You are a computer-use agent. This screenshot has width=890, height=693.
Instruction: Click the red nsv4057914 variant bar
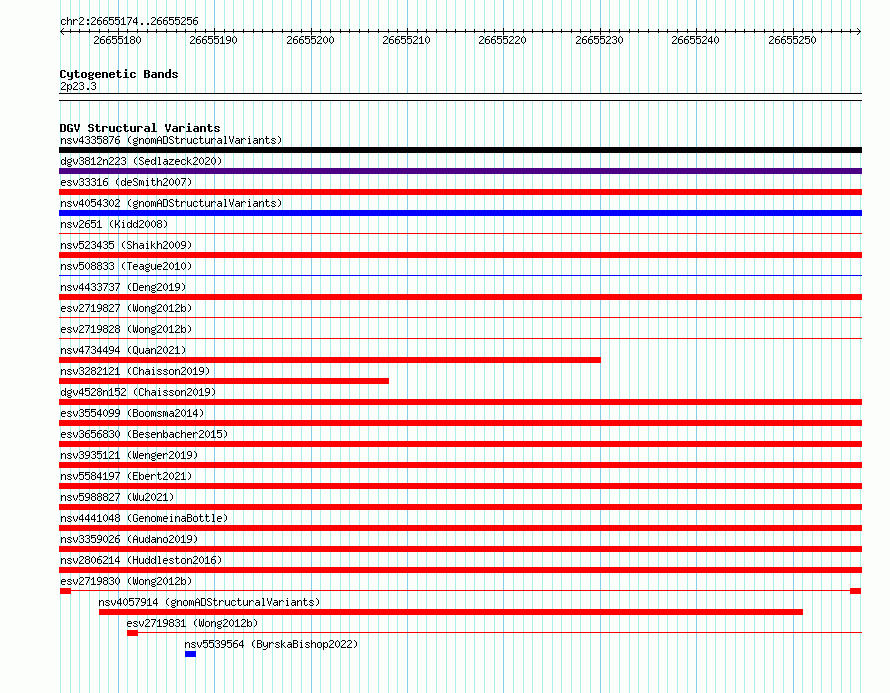coord(451,612)
